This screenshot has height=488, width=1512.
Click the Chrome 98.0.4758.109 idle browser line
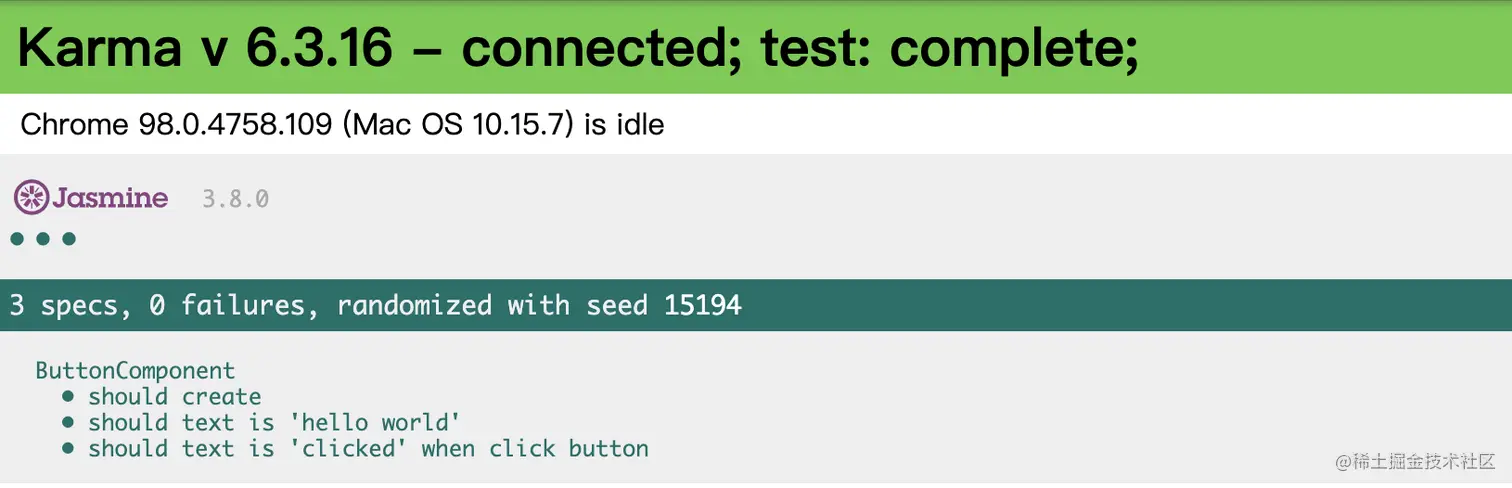click(x=342, y=125)
